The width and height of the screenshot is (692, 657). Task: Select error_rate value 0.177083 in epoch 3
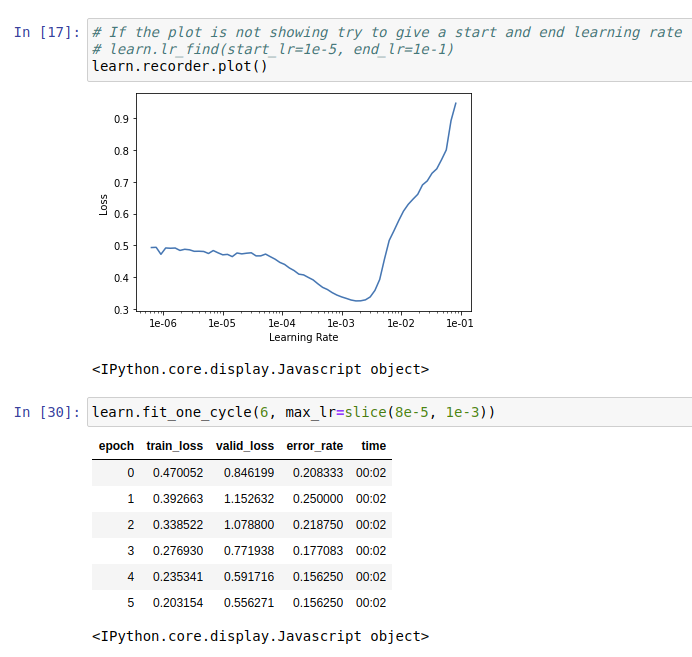(x=317, y=550)
